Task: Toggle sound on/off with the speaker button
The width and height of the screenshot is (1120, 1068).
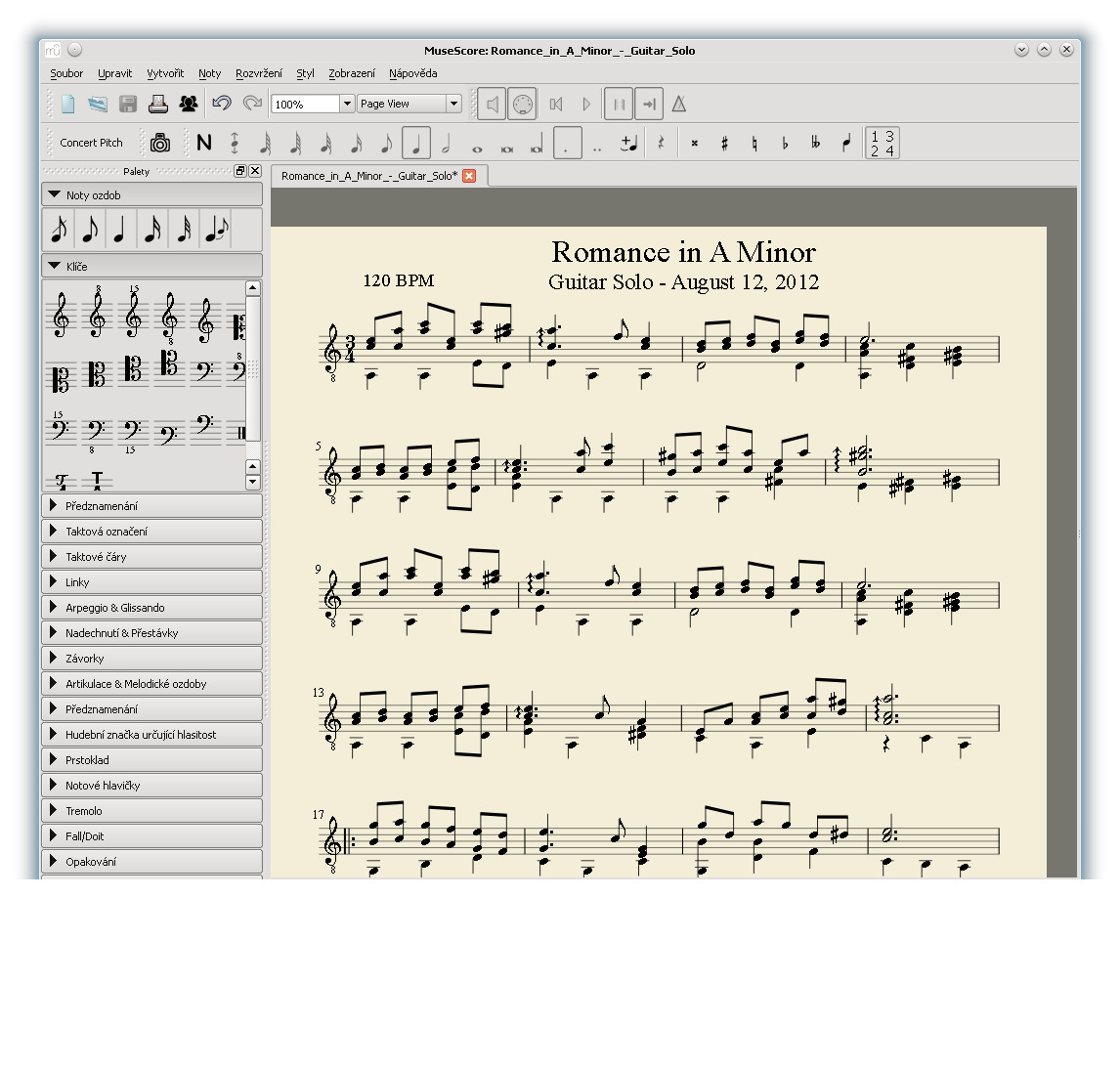Action: [x=493, y=105]
